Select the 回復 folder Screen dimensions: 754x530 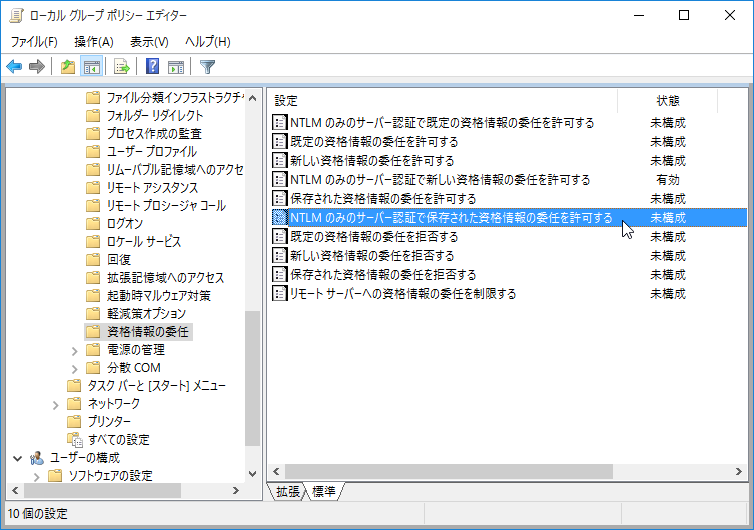click(109, 260)
